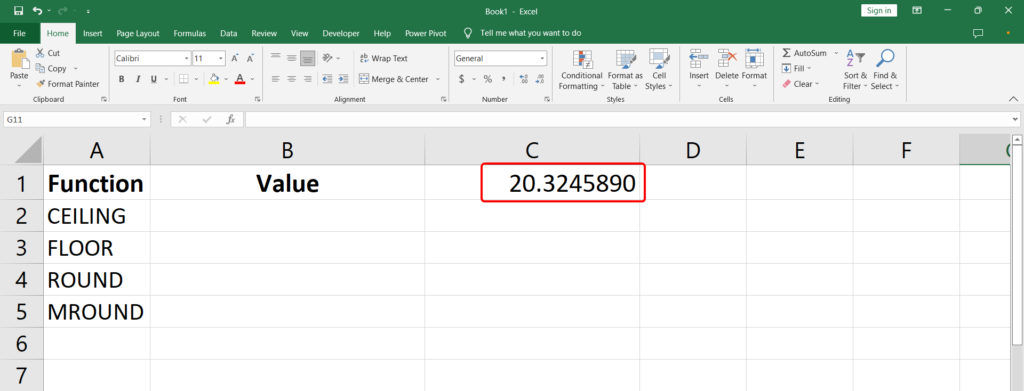Switch to the Formulas tab

189,33
